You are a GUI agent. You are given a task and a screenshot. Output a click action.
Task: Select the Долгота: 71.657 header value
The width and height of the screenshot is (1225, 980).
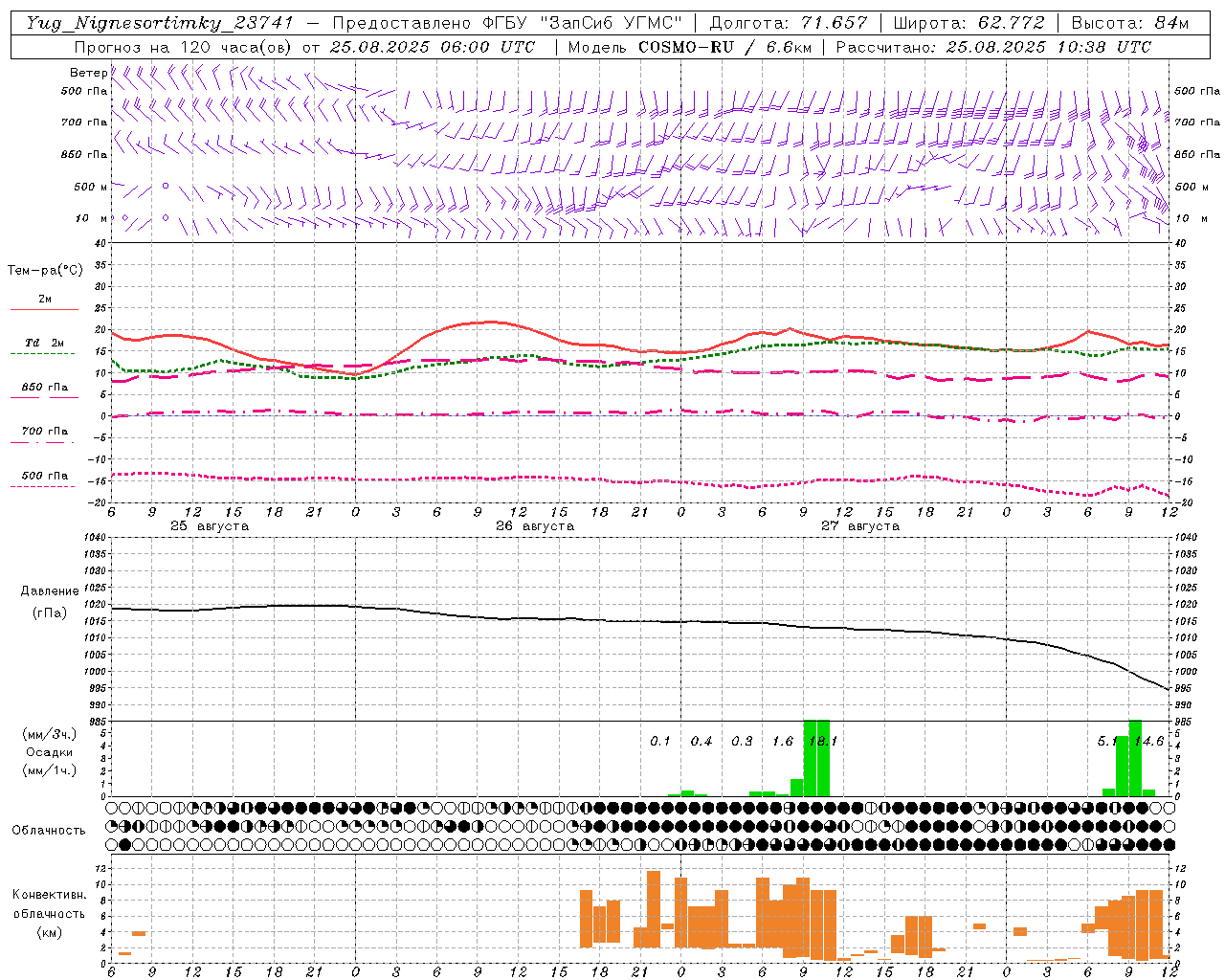pos(788,23)
